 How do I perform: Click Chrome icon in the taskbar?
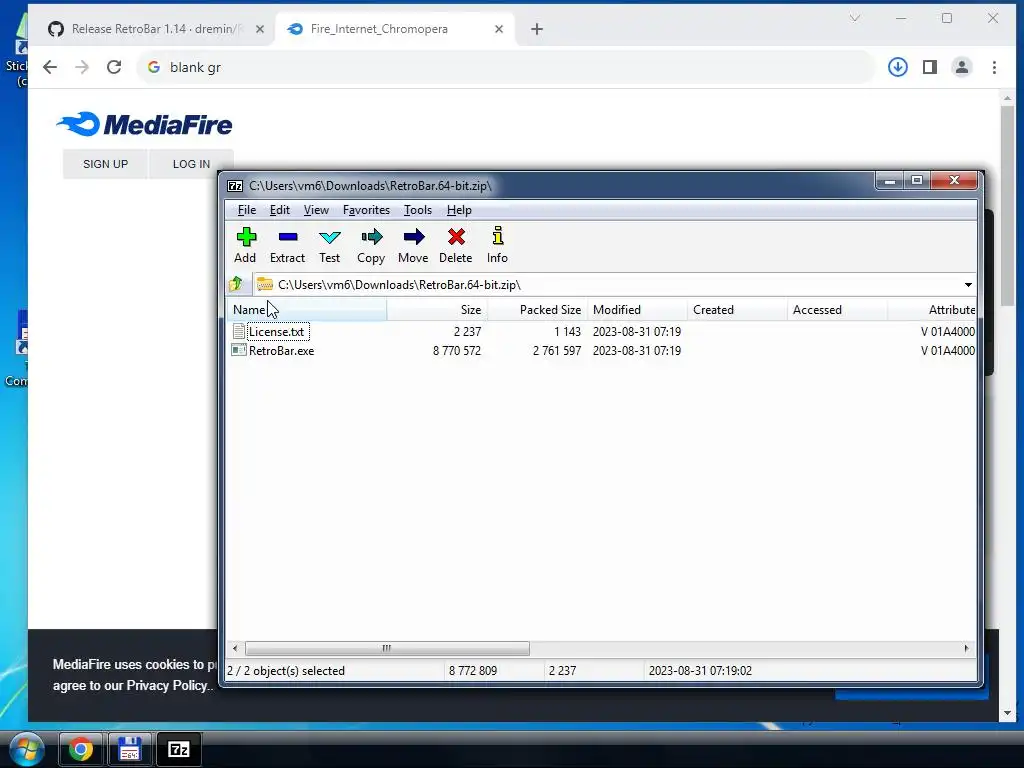click(80, 749)
